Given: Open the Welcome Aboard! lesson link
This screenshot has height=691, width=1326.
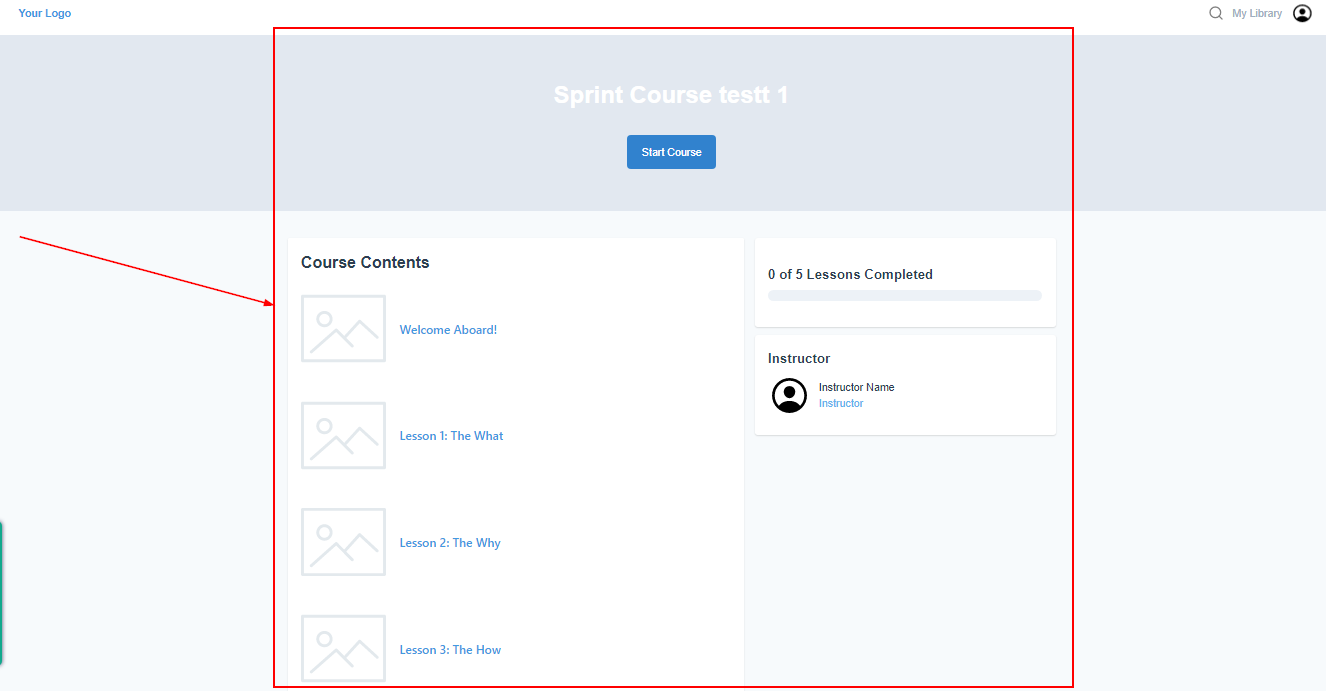Looking at the screenshot, I should point(448,330).
